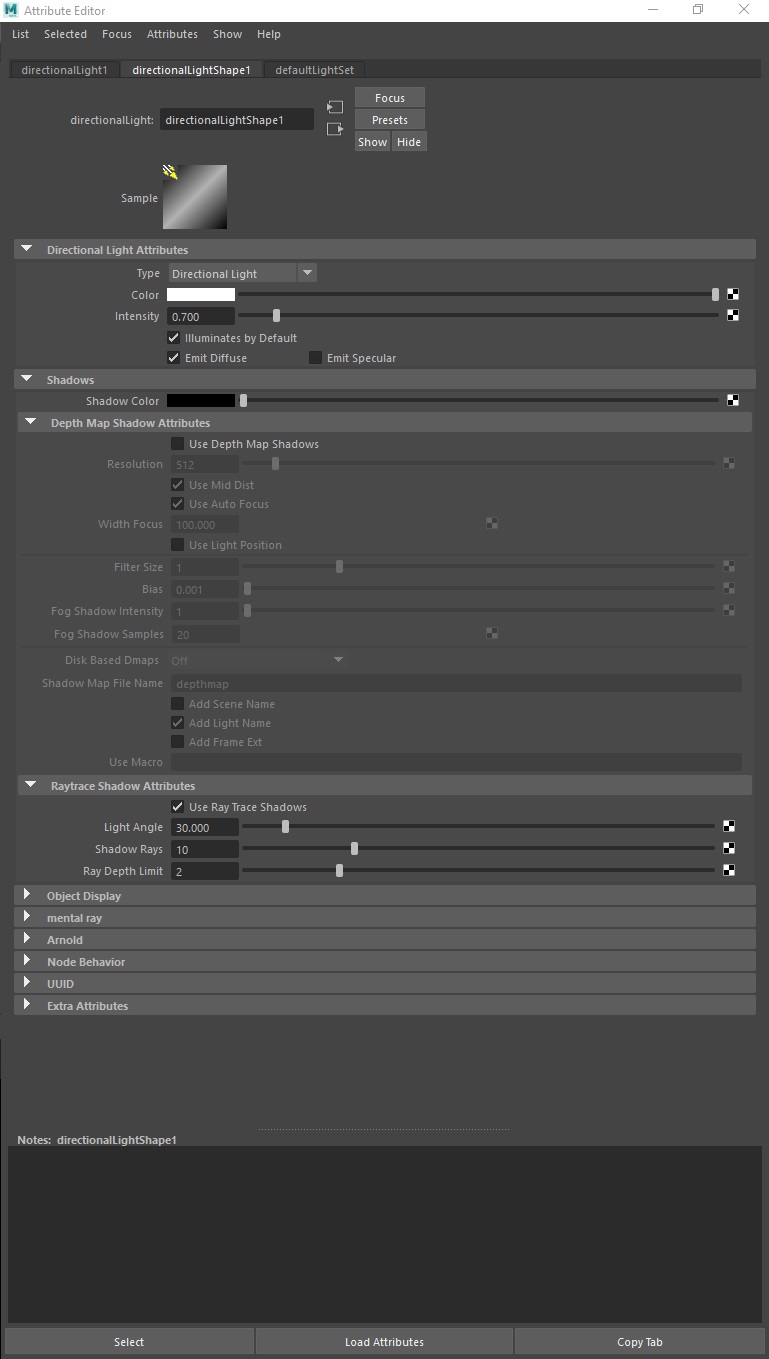Viewport: 769px width, 1359px height.
Task: Collapse Depth Map Shadow Attributes section
Action: pyautogui.click(x=30, y=422)
